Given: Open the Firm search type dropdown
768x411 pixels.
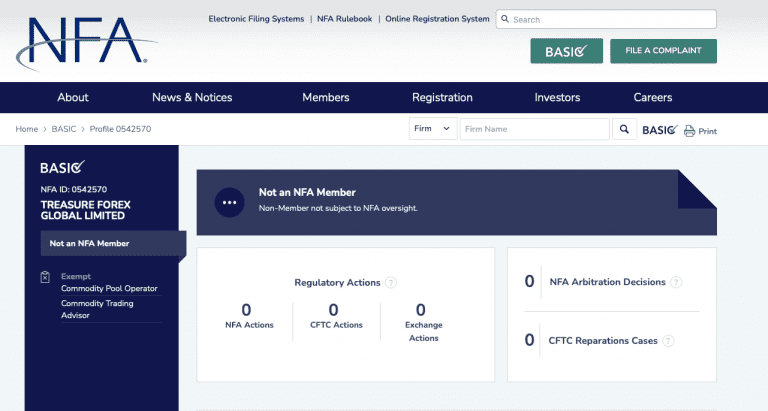Looking at the screenshot, I should pyautogui.click(x=433, y=129).
